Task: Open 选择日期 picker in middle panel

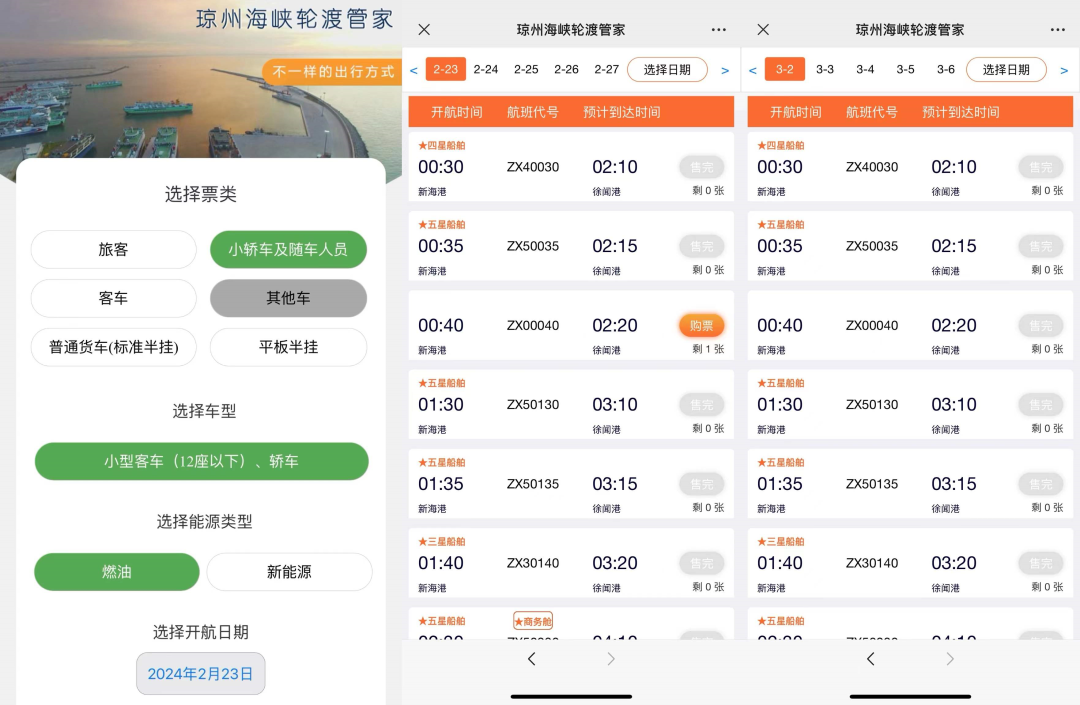Action: 667,70
